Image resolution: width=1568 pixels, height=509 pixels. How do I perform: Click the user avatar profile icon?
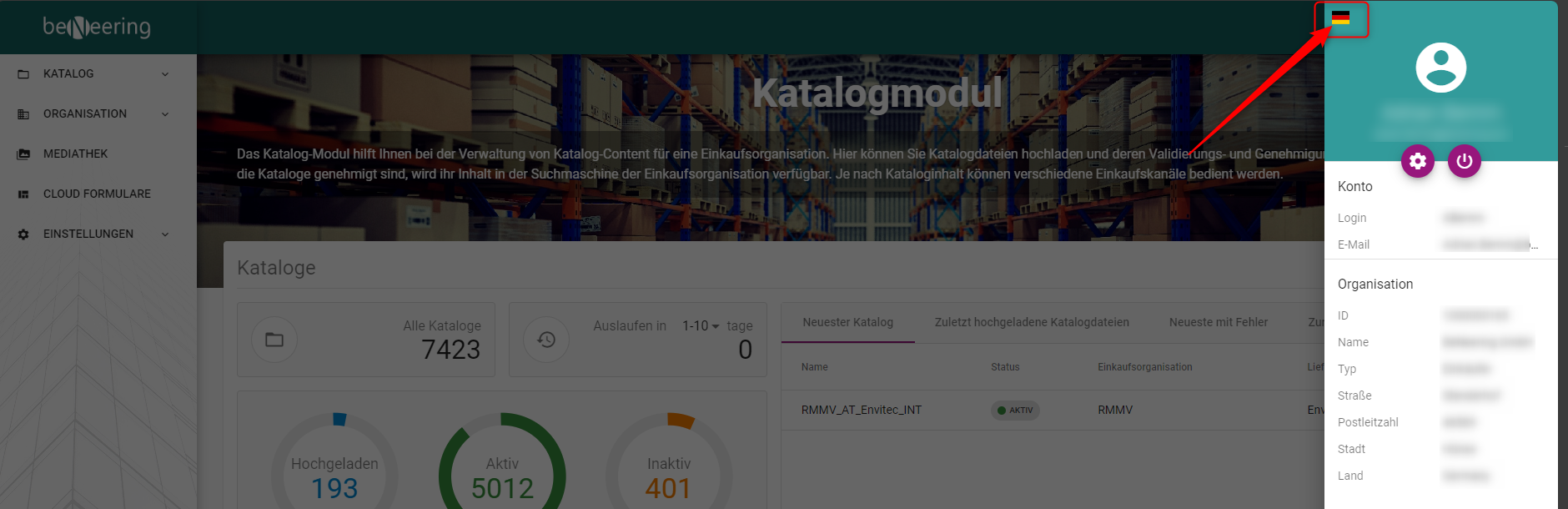[x=1440, y=68]
